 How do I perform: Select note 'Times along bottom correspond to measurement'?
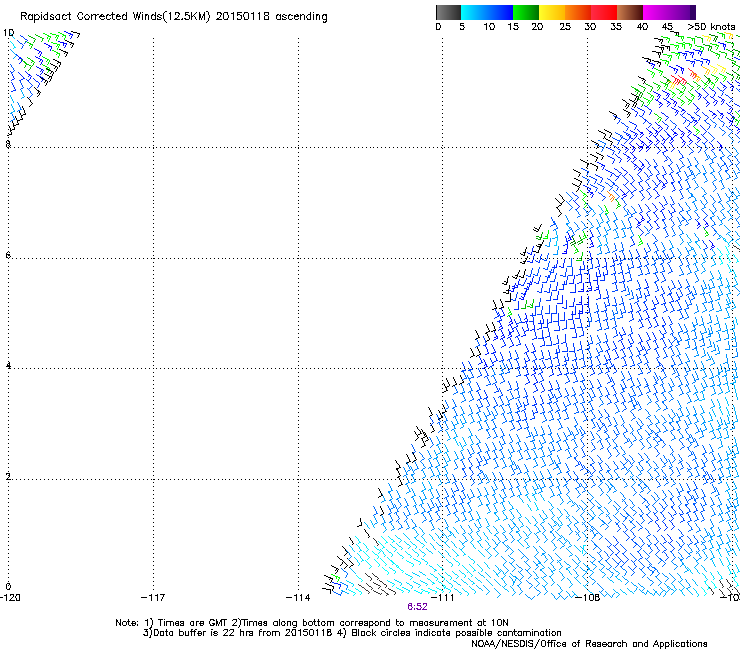pyautogui.click(x=356, y=623)
